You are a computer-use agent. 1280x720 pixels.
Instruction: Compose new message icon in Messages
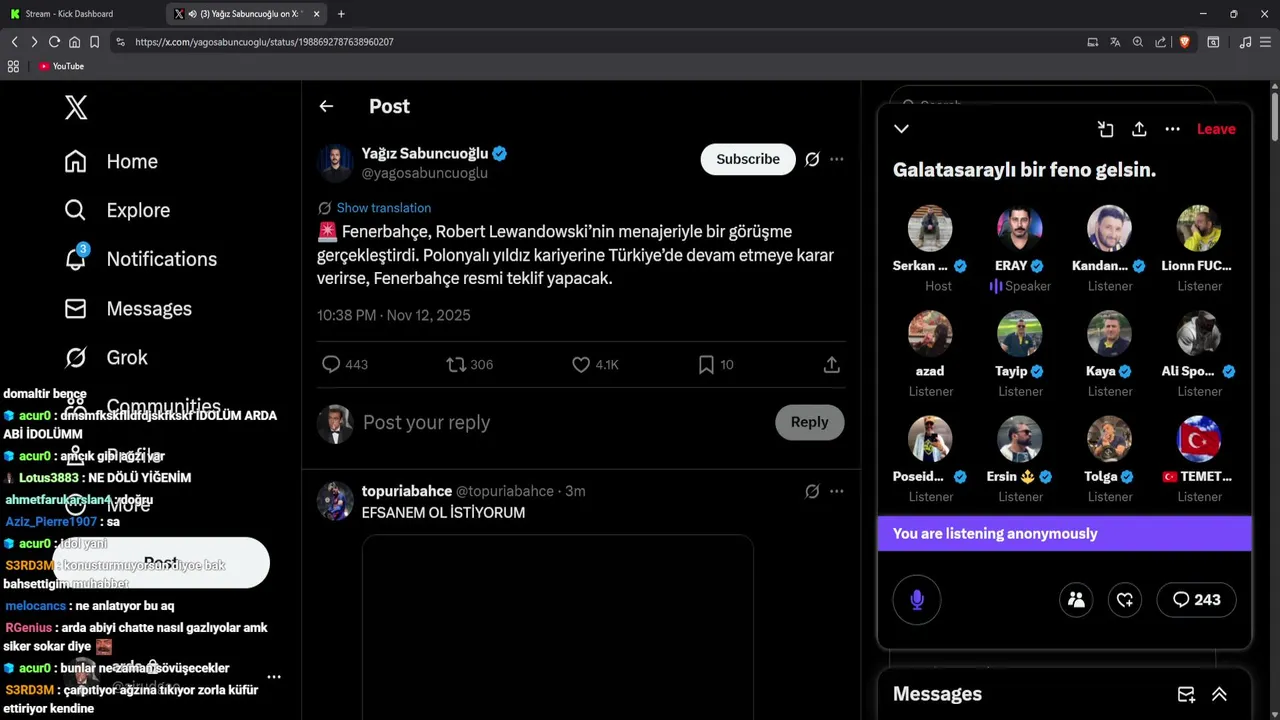[1186, 694]
